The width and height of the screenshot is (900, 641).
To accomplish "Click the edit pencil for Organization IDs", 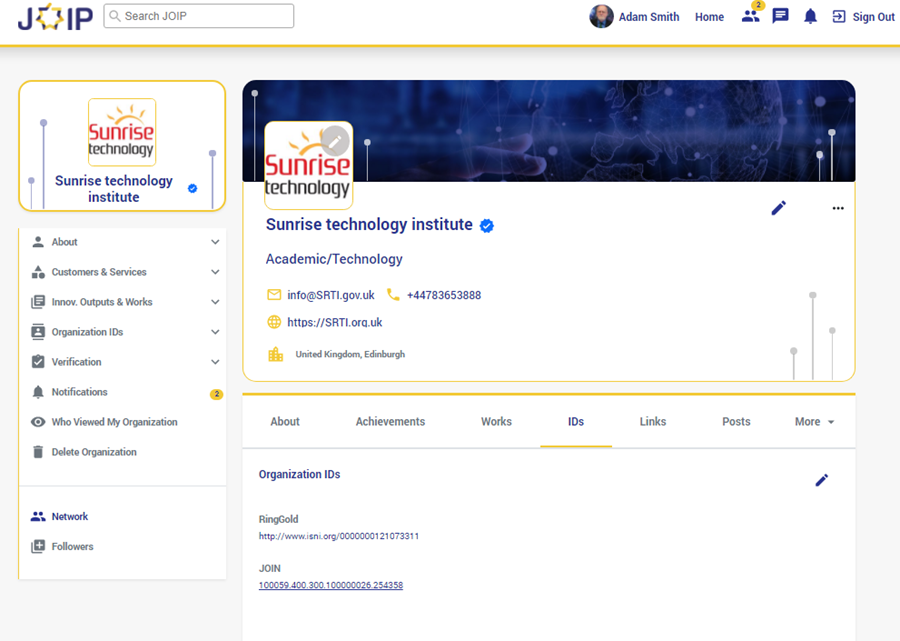I will coord(821,480).
